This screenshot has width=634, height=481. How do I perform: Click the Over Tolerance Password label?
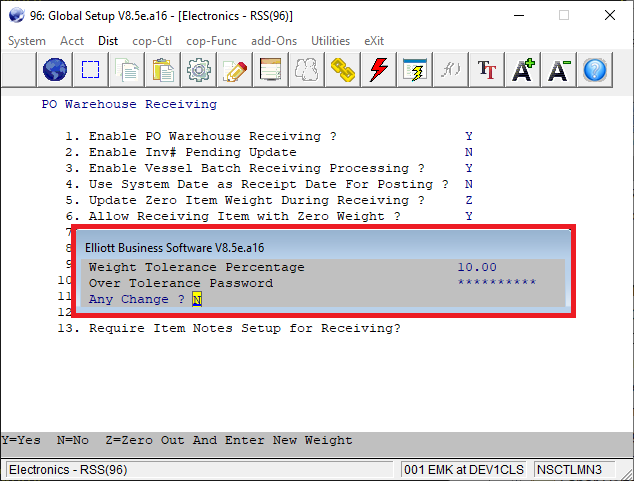click(x=181, y=283)
